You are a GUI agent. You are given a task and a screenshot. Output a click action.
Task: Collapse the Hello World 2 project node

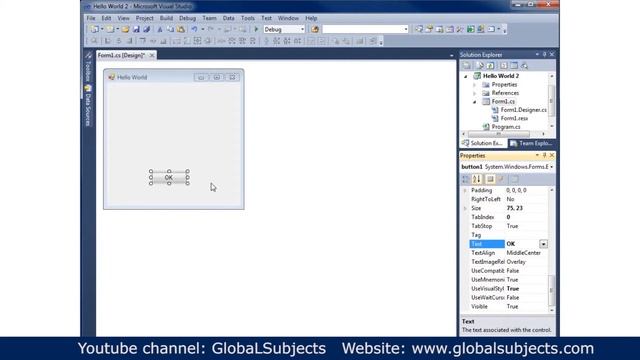(466, 76)
